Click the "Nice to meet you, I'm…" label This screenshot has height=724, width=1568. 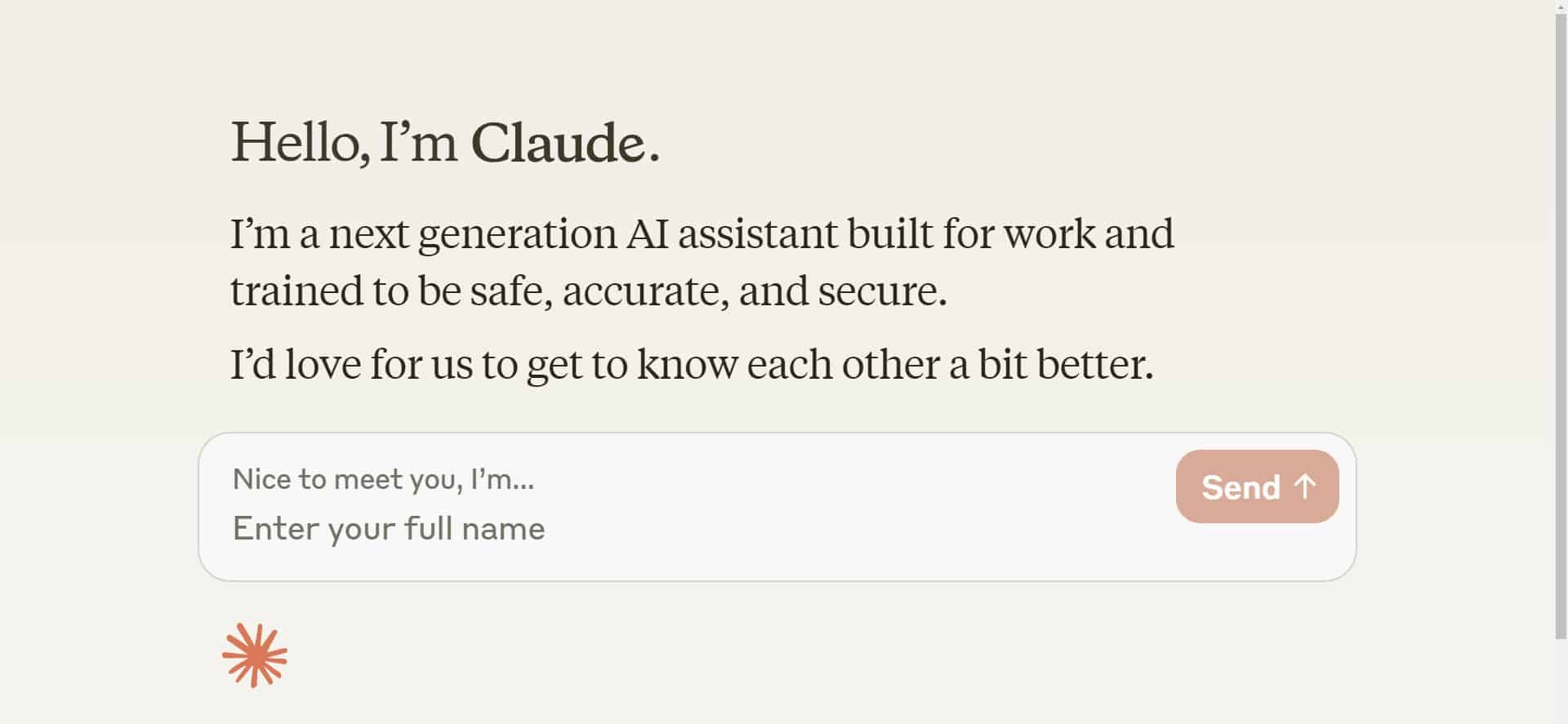point(383,479)
